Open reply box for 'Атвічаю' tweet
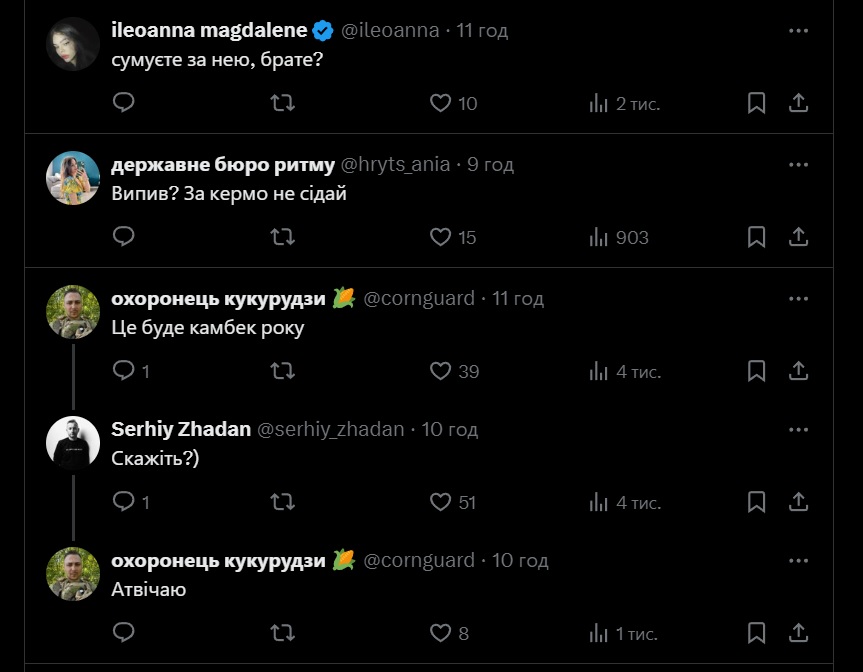 pyautogui.click(x=124, y=633)
